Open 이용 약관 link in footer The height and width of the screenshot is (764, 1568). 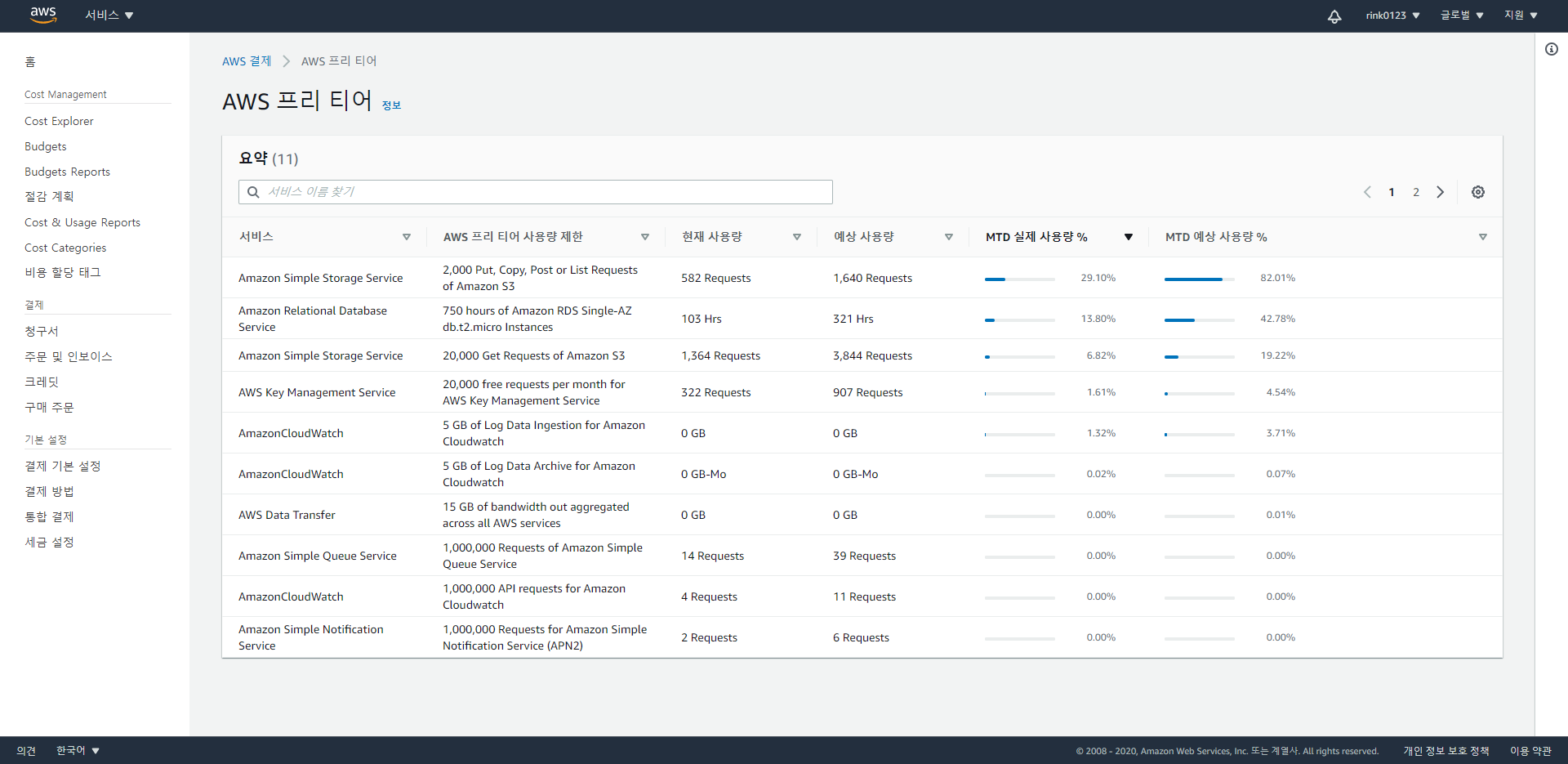point(1530,750)
